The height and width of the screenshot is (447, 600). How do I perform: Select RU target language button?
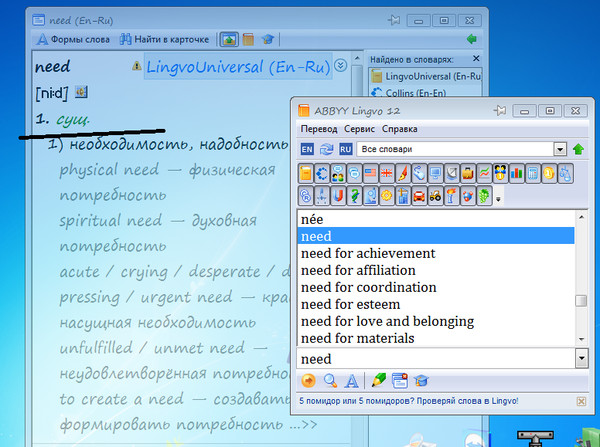click(346, 149)
